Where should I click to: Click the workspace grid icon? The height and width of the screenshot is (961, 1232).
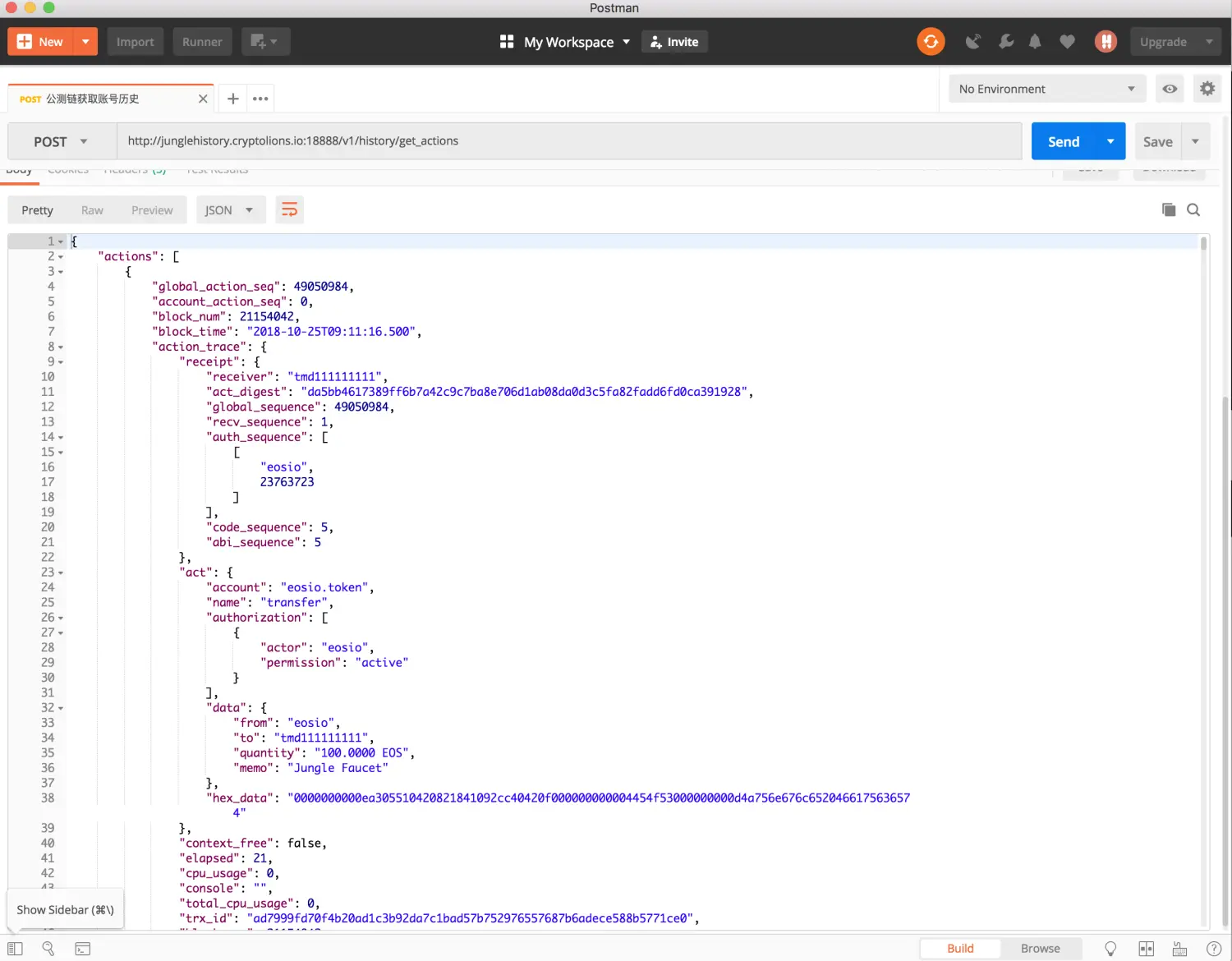tap(507, 42)
